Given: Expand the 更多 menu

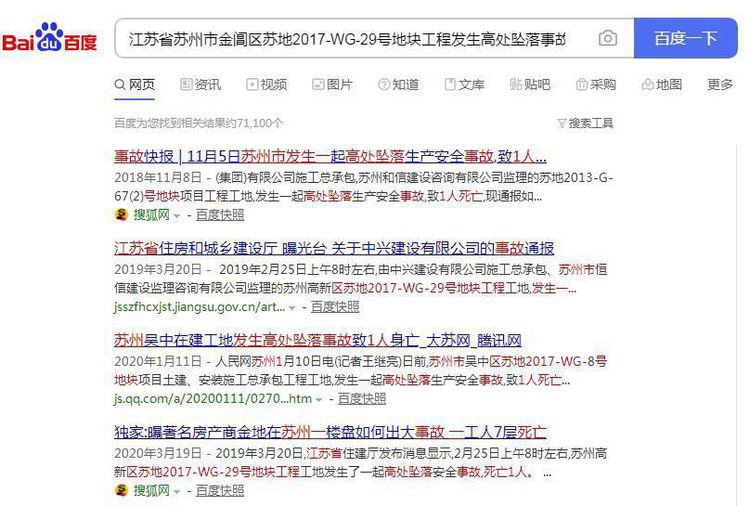Looking at the screenshot, I should click(720, 85).
